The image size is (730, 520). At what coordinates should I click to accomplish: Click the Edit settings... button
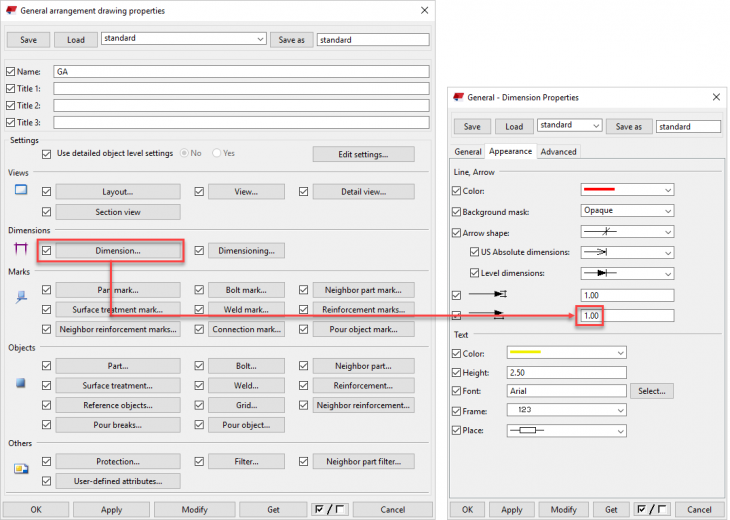(363, 154)
